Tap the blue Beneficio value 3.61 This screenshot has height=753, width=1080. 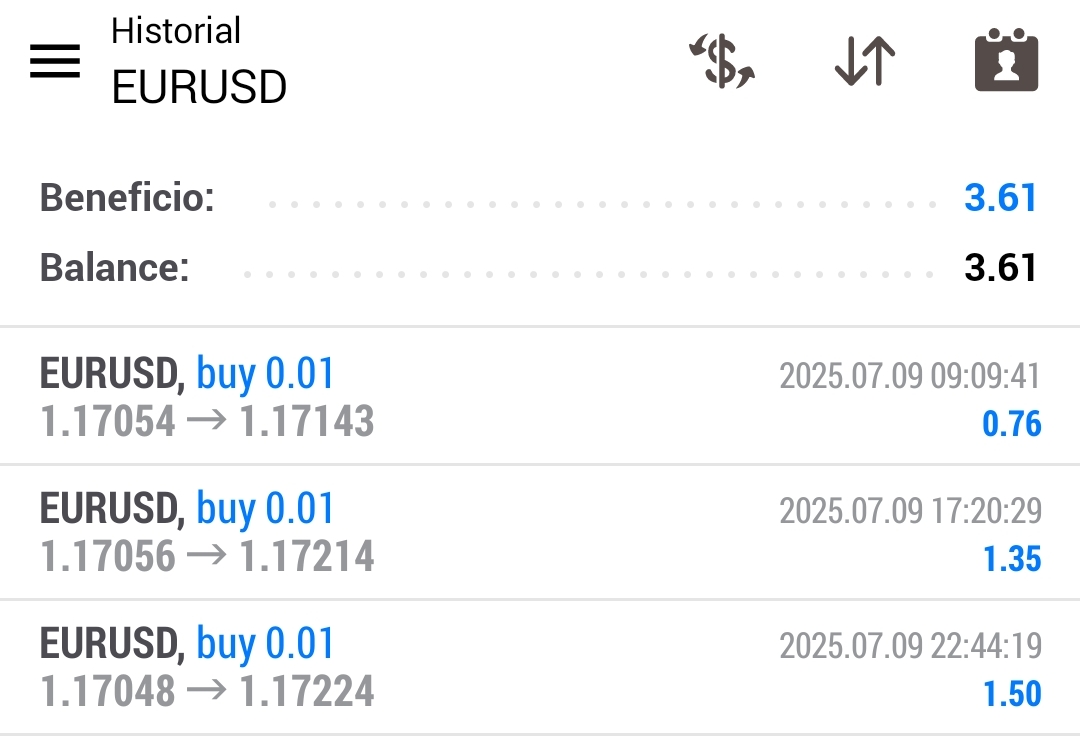click(1000, 198)
